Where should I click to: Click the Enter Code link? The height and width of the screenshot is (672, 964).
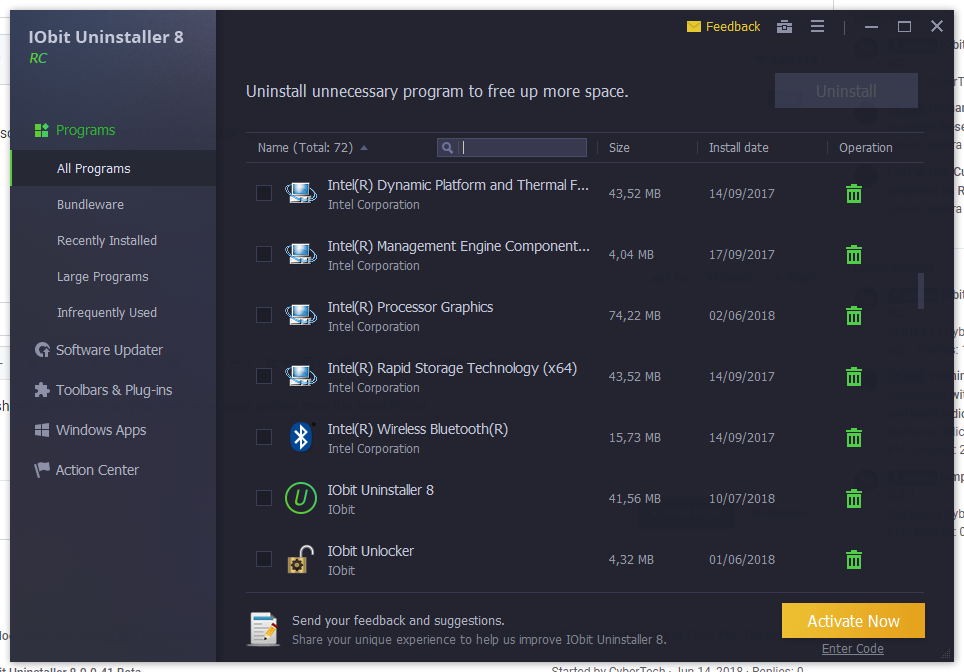point(852,649)
